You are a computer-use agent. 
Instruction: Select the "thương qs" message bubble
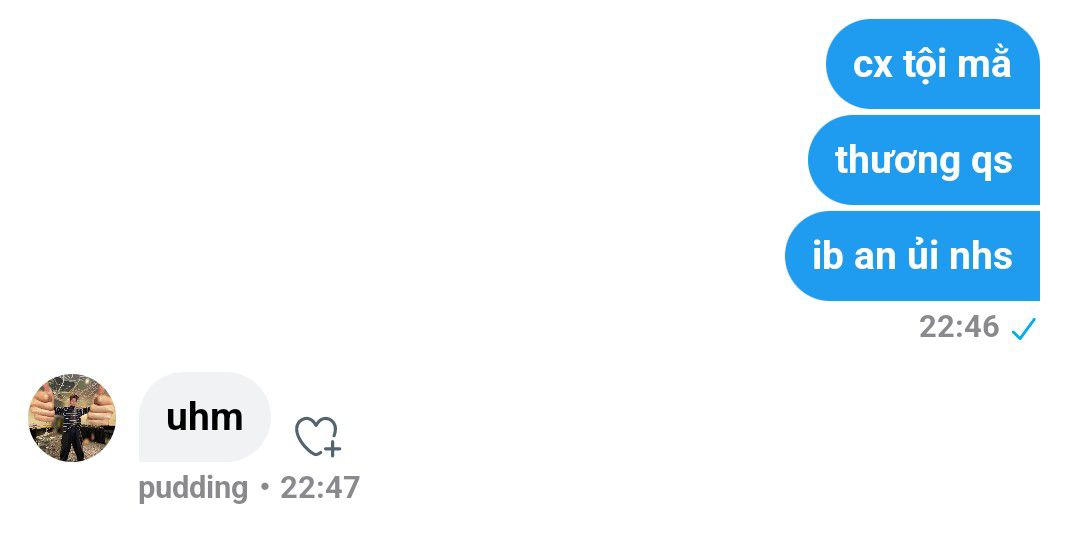pyautogui.click(x=923, y=160)
